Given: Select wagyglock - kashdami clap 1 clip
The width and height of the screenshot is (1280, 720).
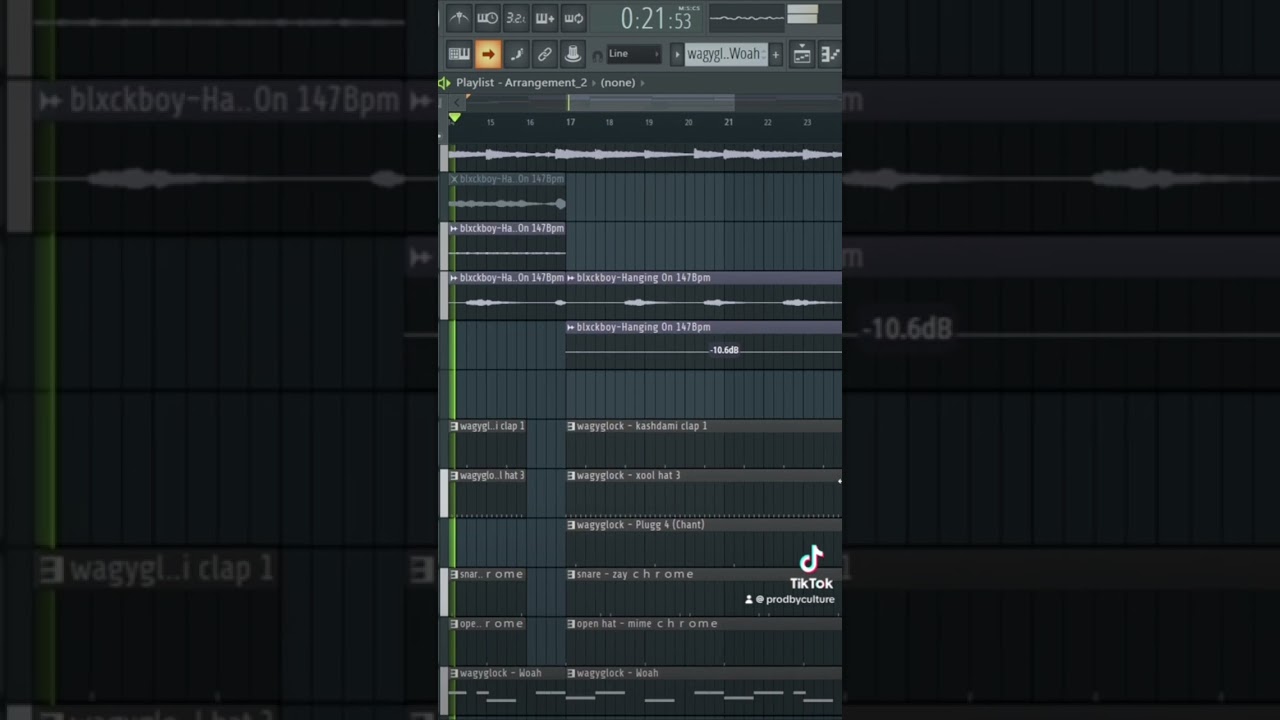Looking at the screenshot, I should click(704, 443).
